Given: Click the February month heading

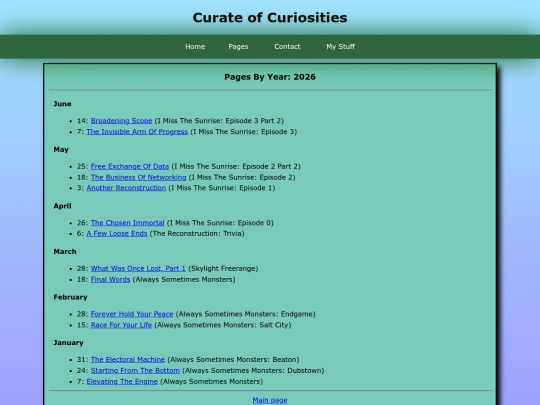Looking at the screenshot, I should pos(70,297).
